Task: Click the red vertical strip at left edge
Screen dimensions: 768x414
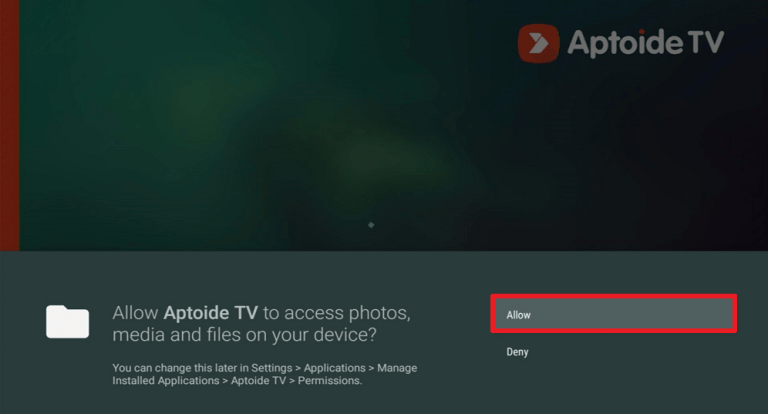Action: click(9, 125)
